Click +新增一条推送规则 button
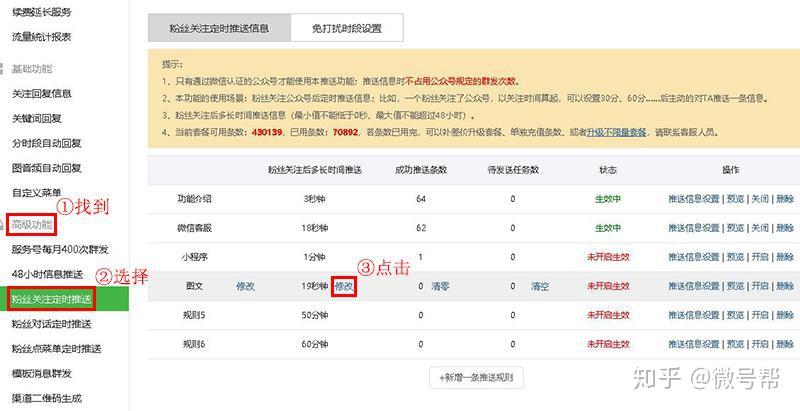 (476, 378)
